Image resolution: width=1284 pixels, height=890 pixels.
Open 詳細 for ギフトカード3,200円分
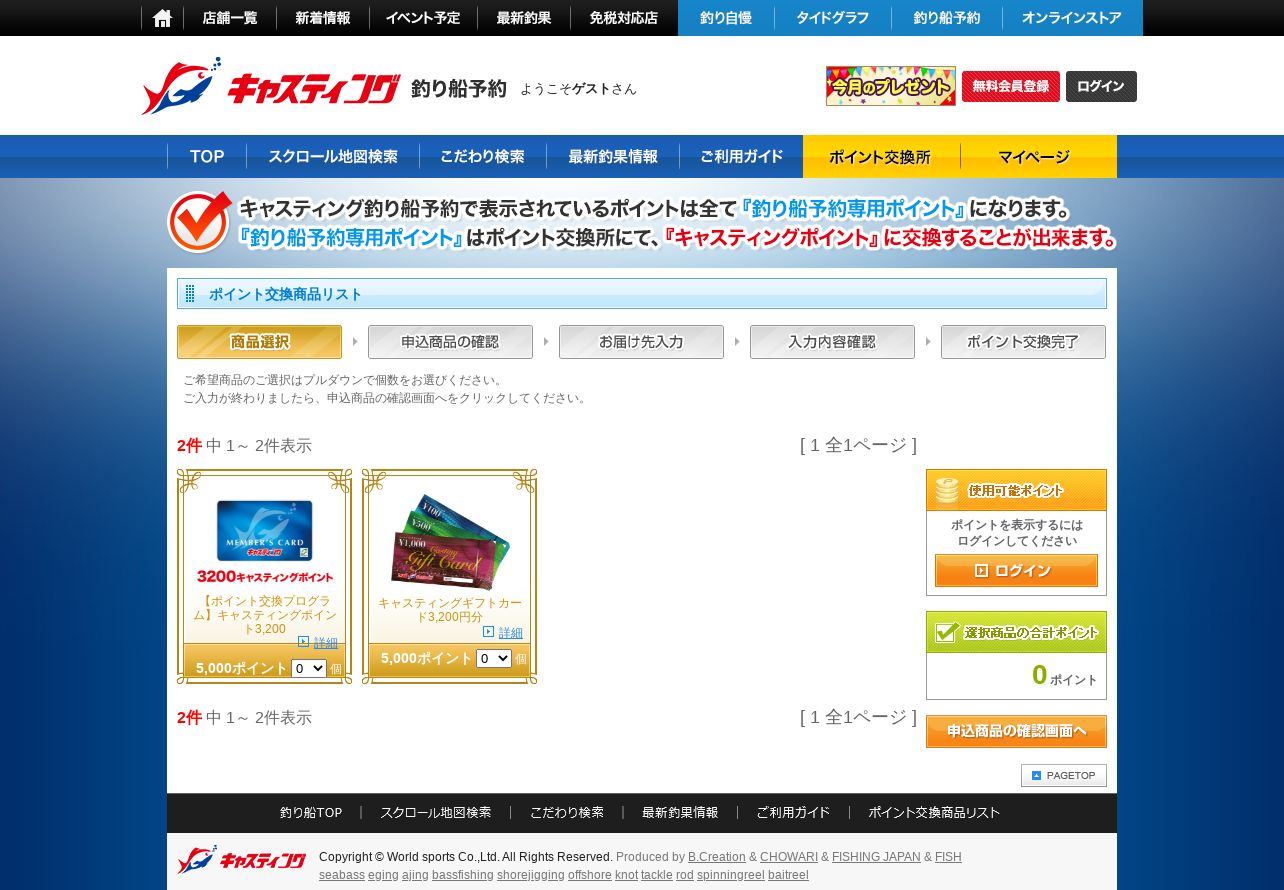click(x=510, y=633)
